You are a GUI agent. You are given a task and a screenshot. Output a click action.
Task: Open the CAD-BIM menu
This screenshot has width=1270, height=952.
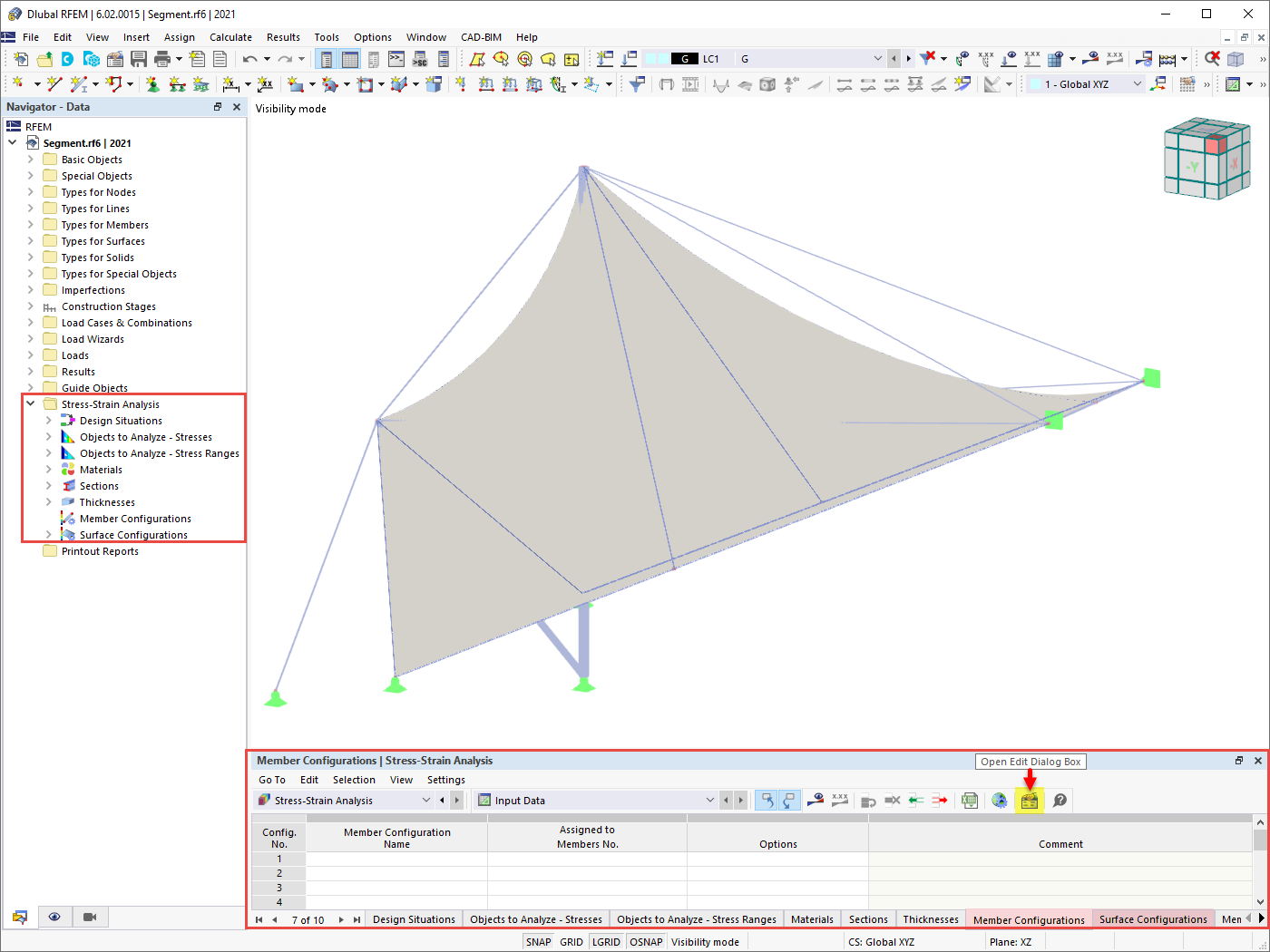click(481, 37)
